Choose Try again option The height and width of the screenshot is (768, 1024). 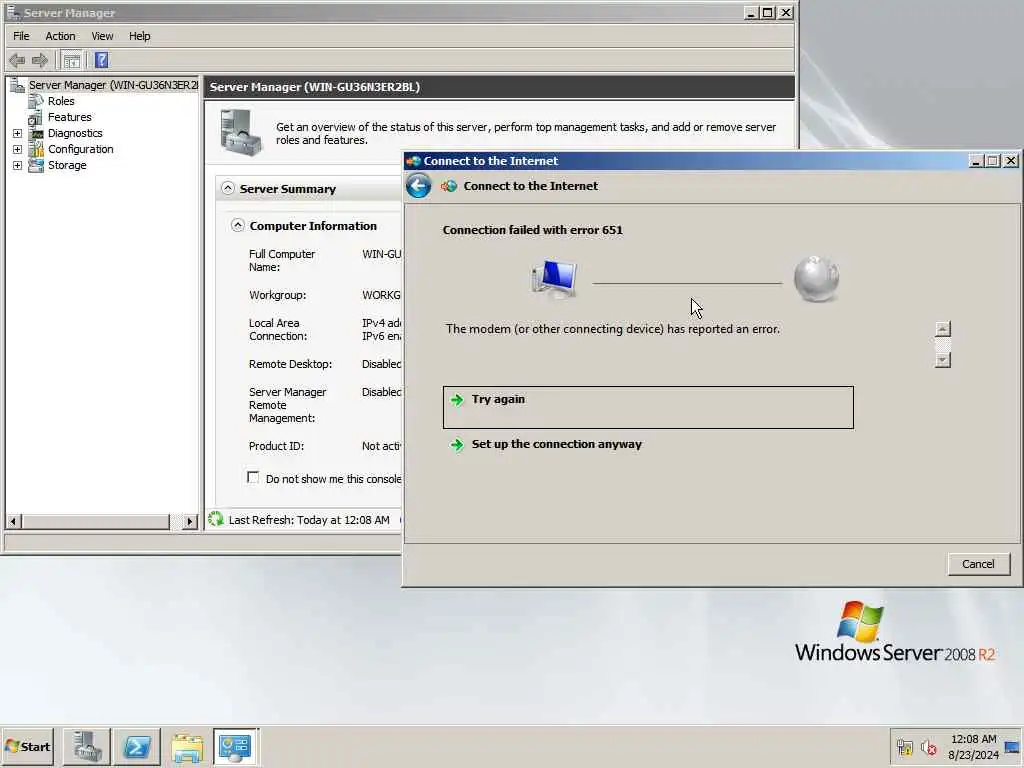(648, 408)
